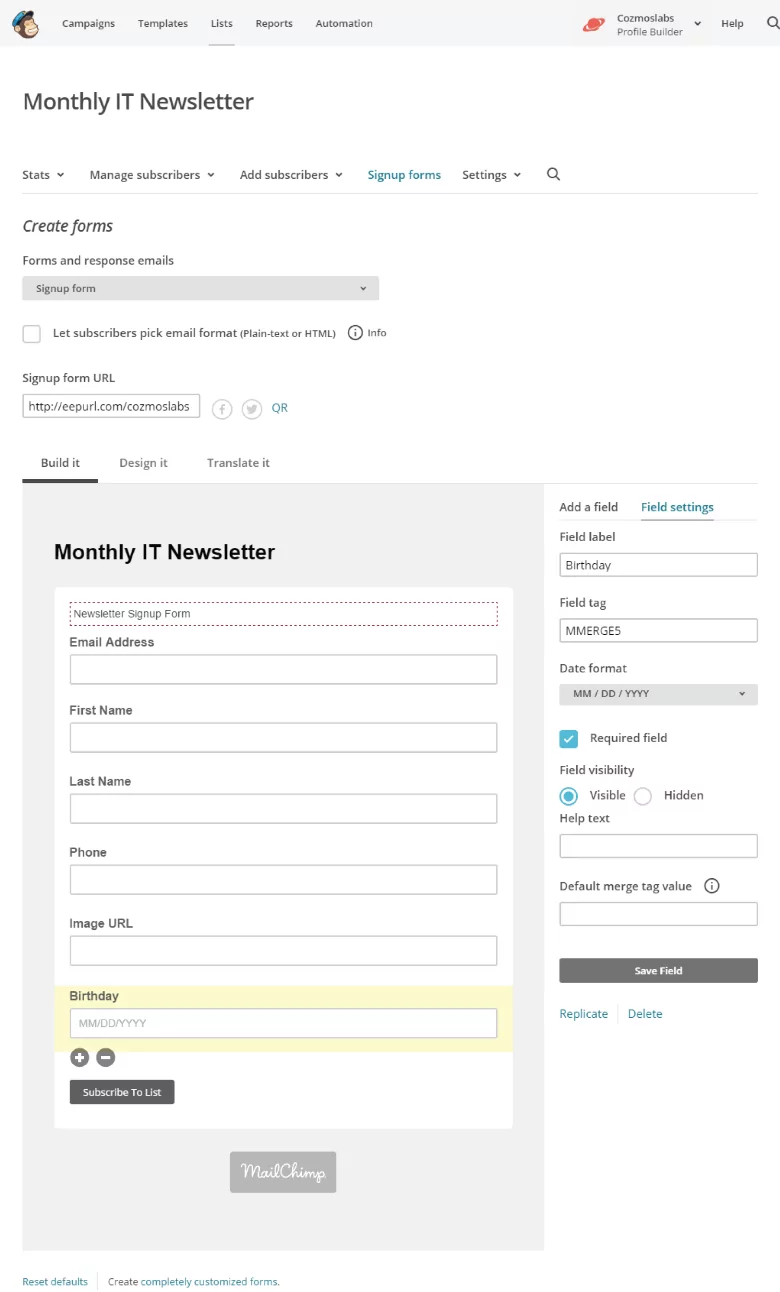The image size is (780, 1292).
Task: Open default merge tag value info icon
Action: click(x=712, y=886)
